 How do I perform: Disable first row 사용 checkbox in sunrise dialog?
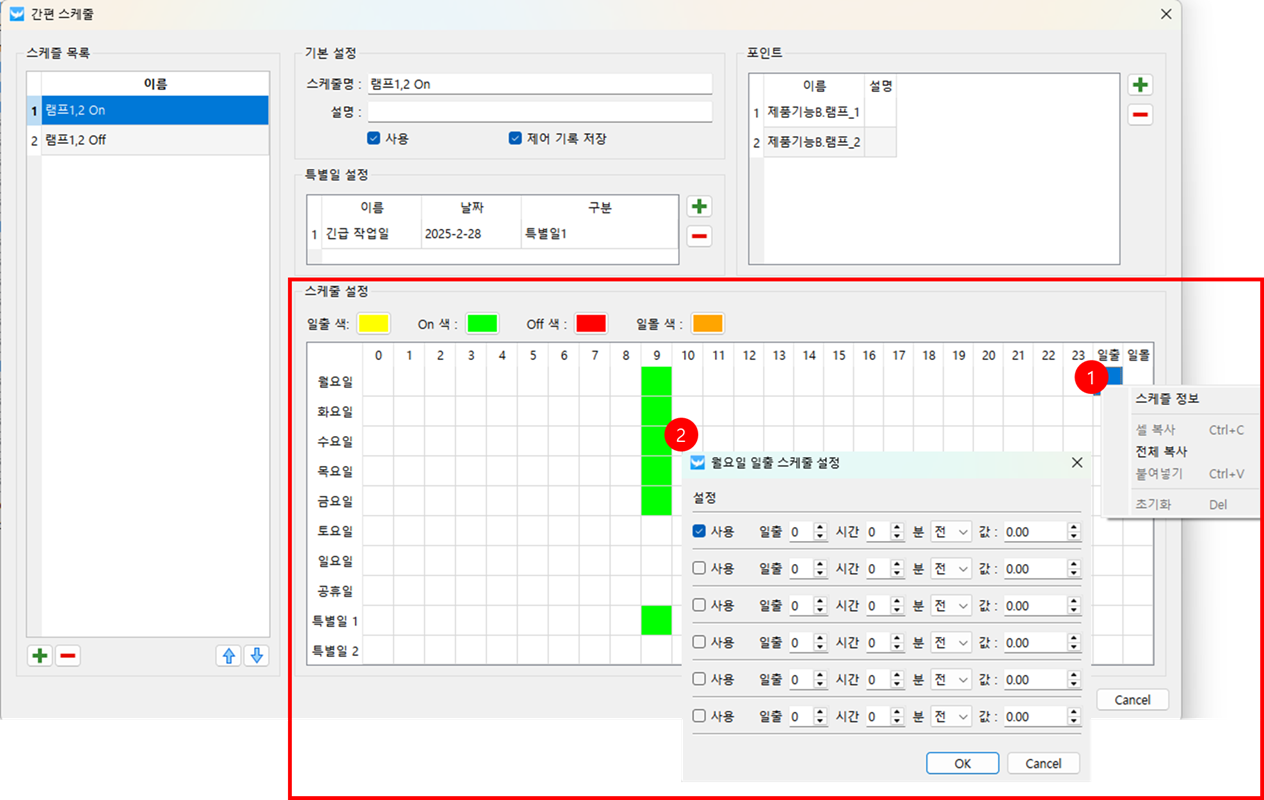[699, 532]
